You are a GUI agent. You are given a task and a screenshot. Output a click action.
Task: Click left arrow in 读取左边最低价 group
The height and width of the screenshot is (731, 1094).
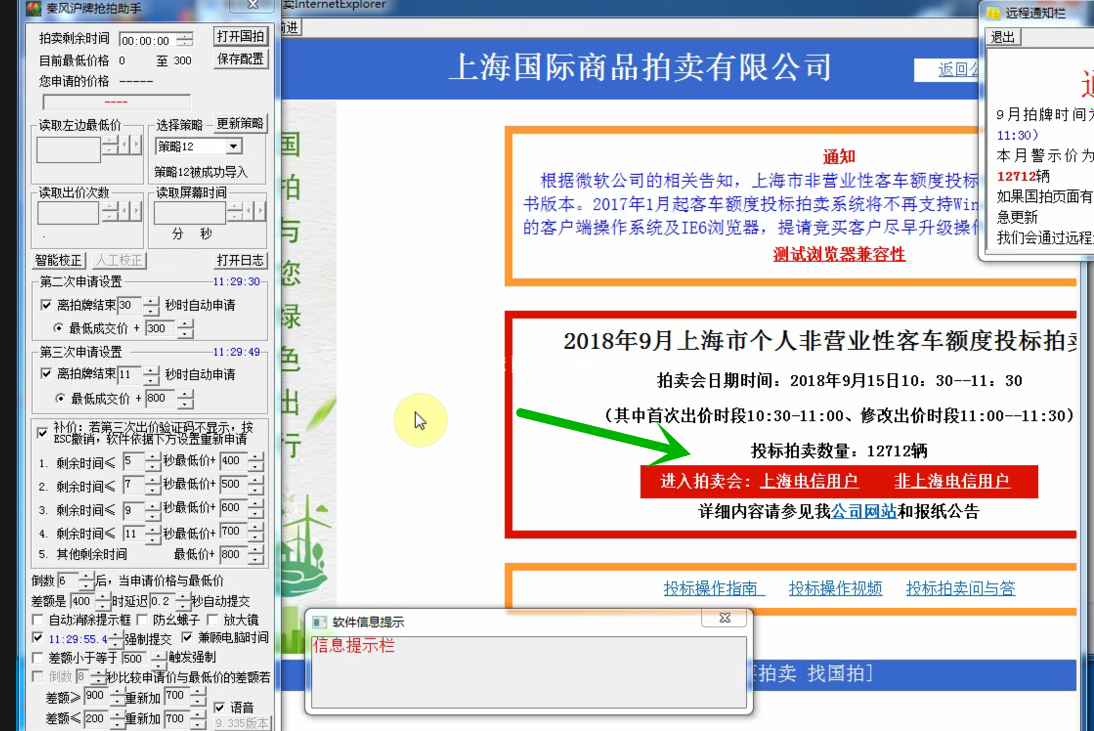[x=124, y=146]
